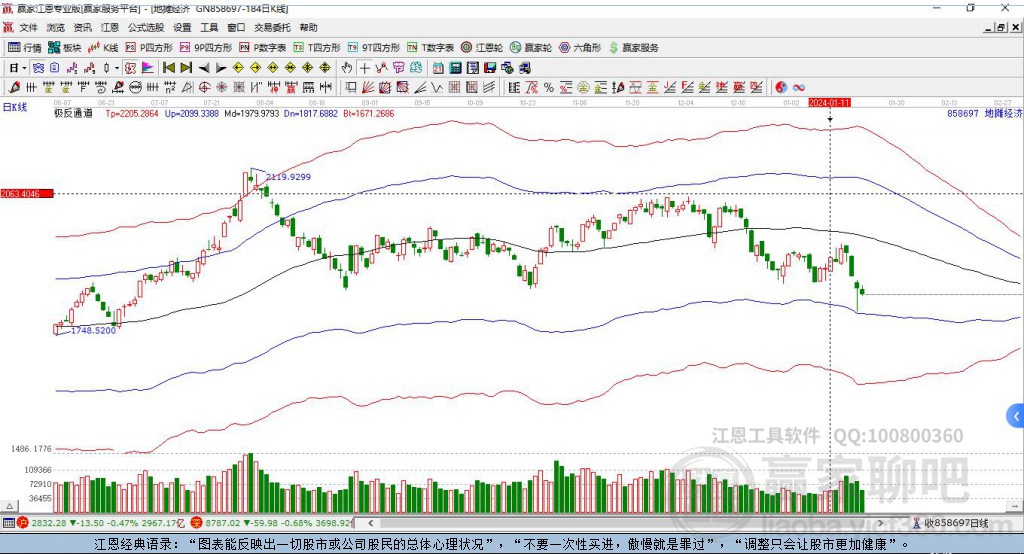The height and width of the screenshot is (554, 1024).
Task: Select the hand pan tool
Action: [347, 68]
